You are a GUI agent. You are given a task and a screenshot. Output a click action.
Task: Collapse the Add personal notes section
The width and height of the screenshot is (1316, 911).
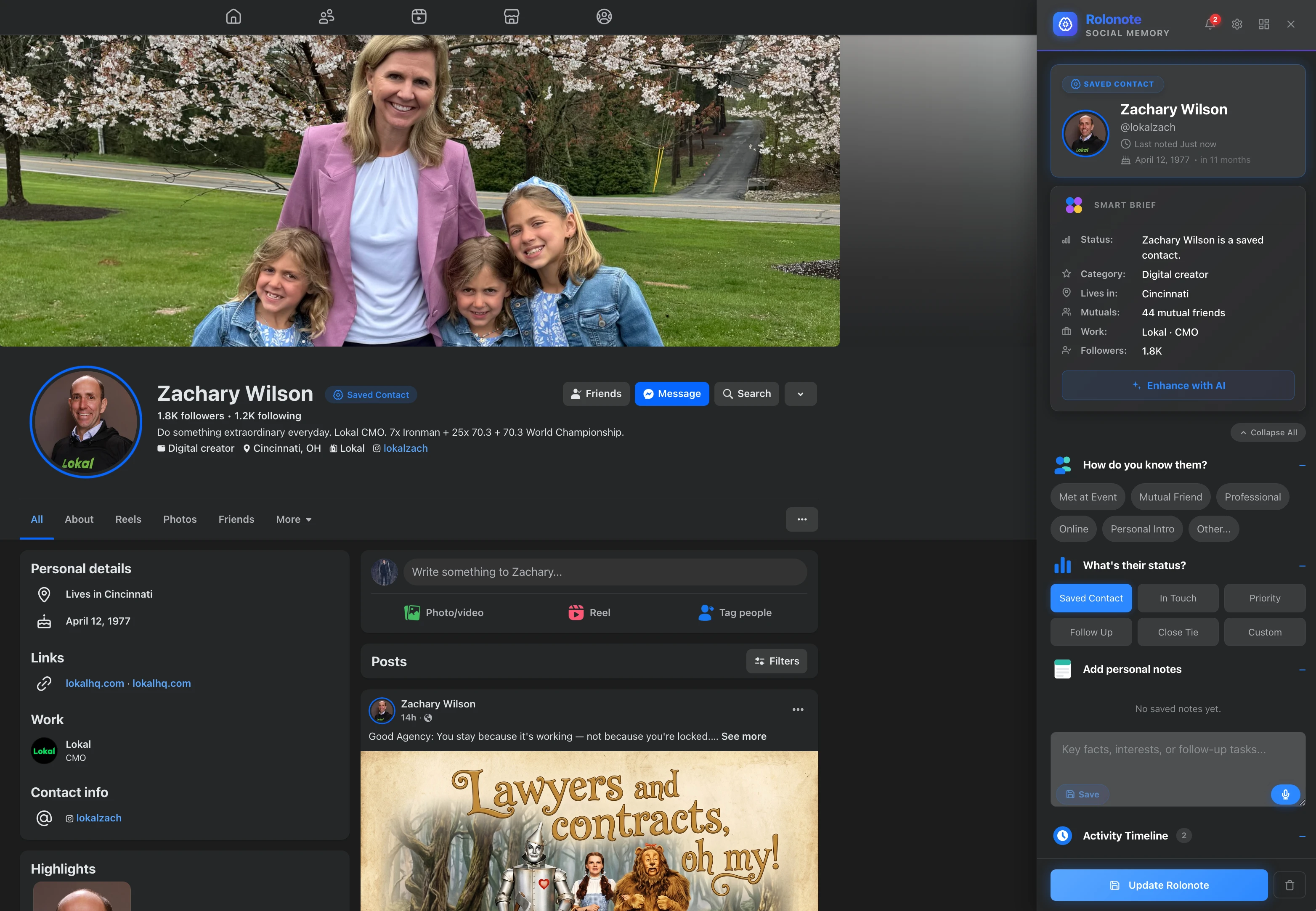point(1302,670)
